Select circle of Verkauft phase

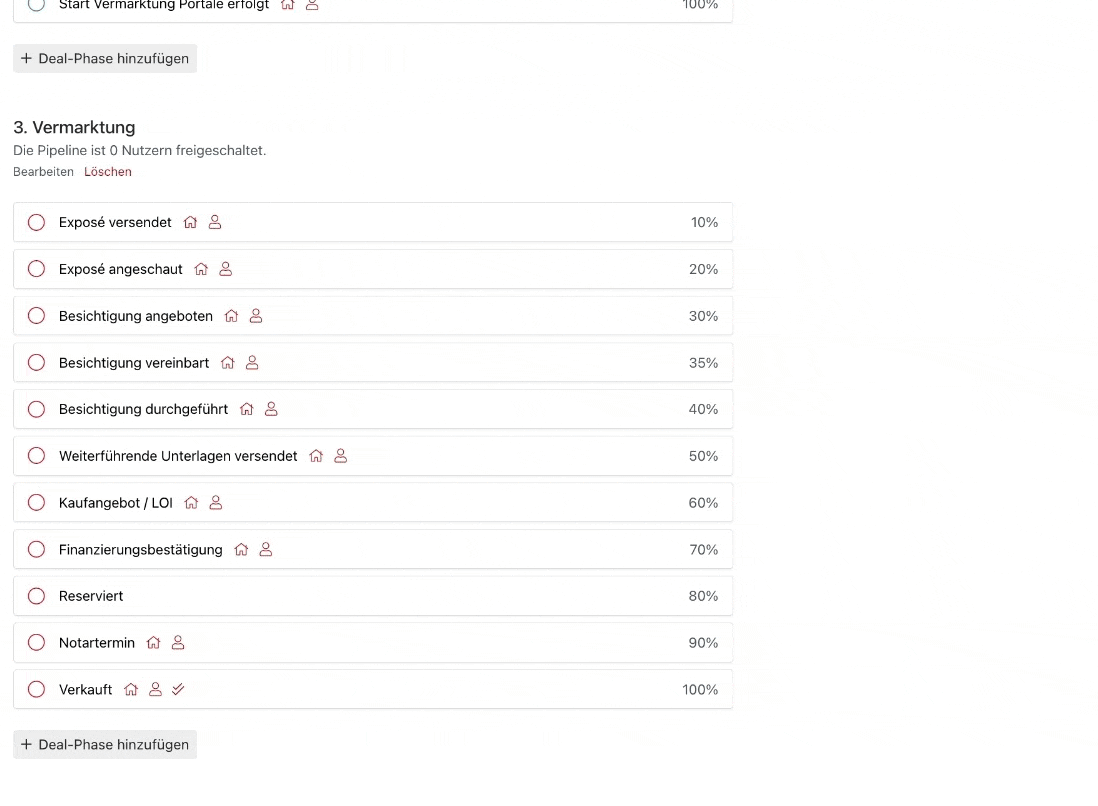pos(36,689)
